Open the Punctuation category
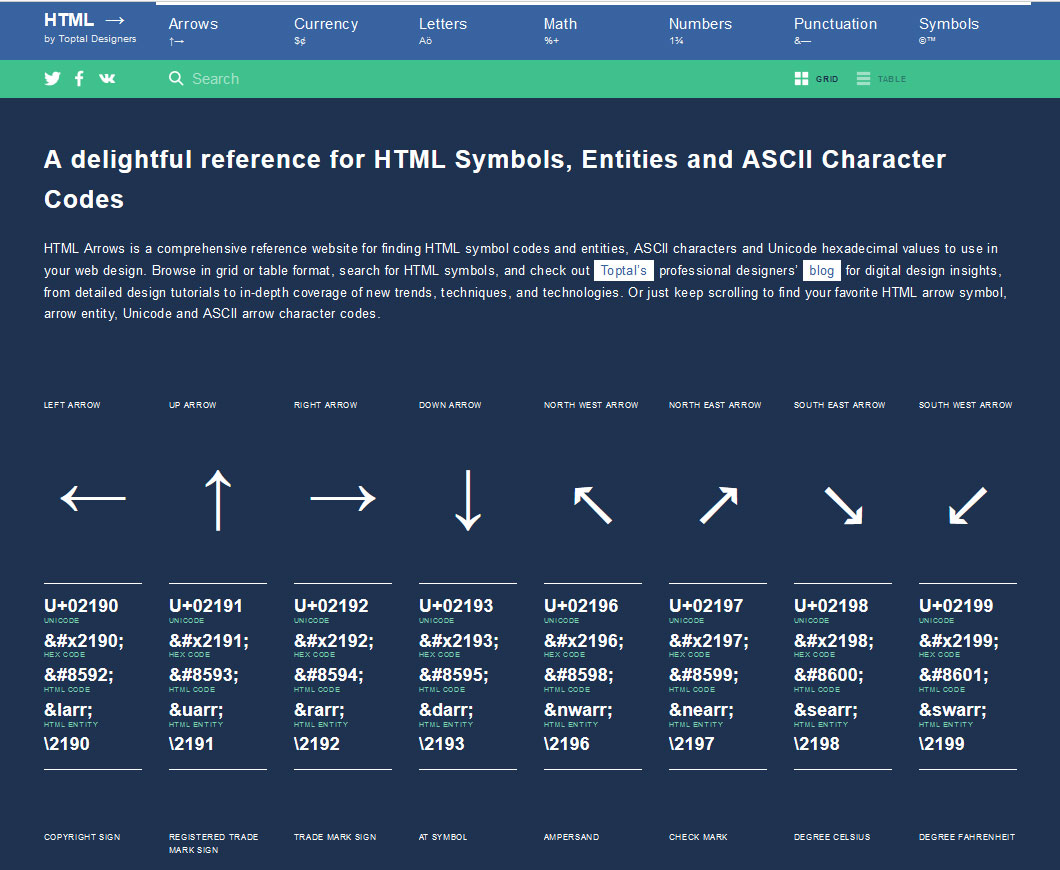The width and height of the screenshot is (1060, 870). (x=835, y=30)
